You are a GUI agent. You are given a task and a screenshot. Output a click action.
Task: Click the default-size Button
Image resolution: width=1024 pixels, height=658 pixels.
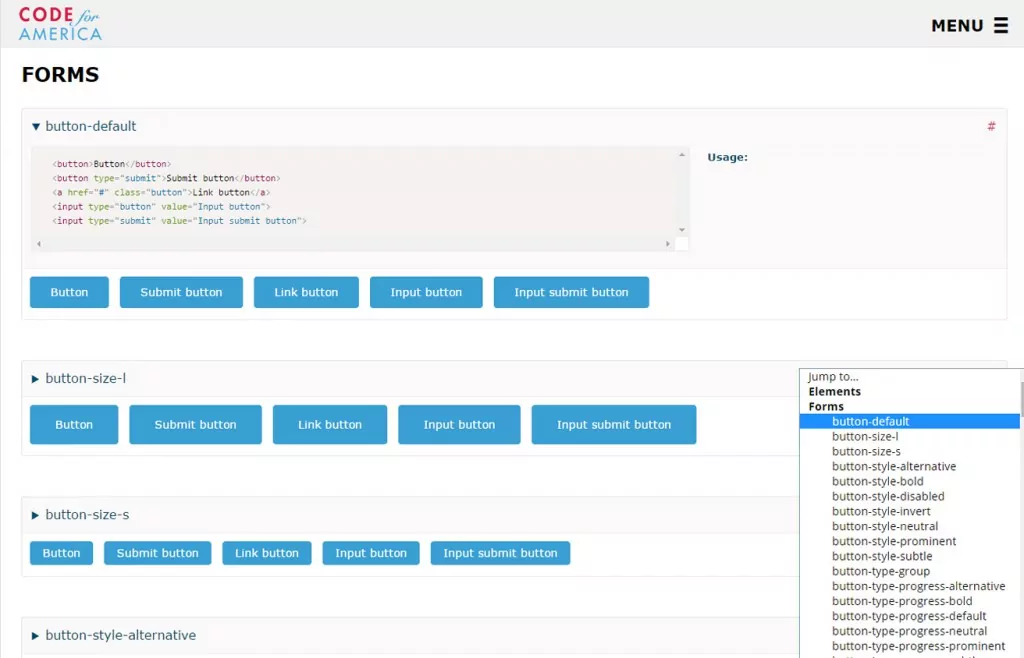69,292
